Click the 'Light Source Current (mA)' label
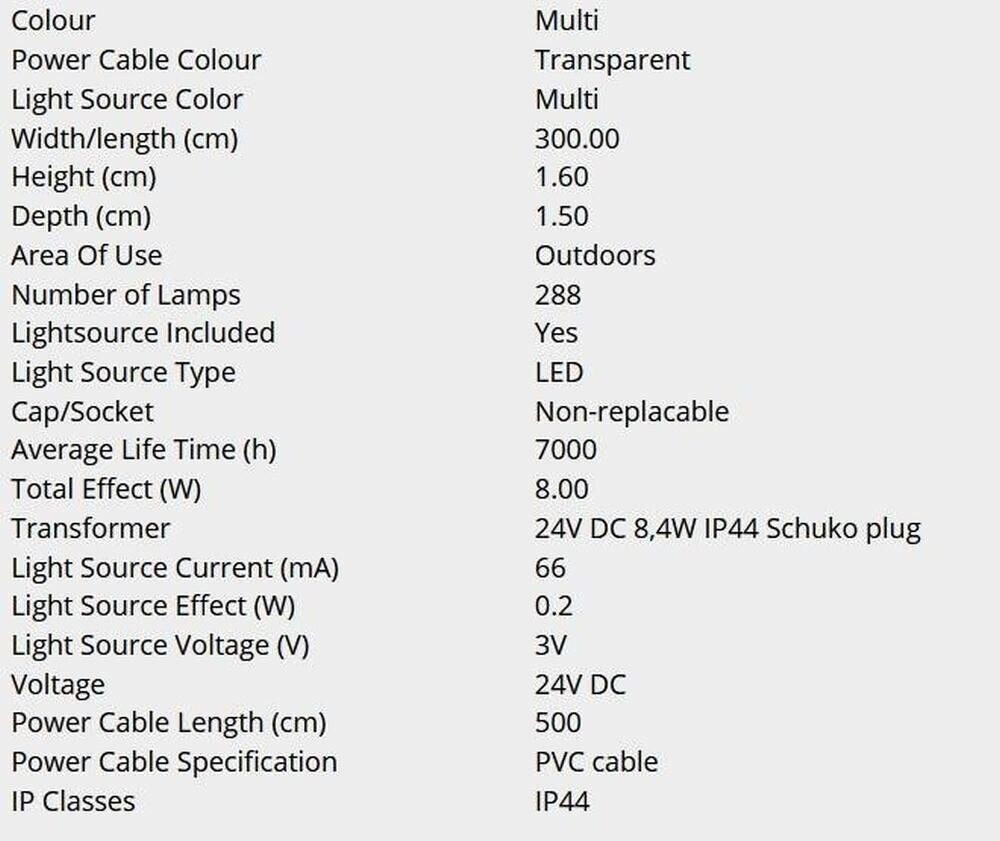This screenshot has width=1000, height=841. pyautogui.click(x=175, y=568)
